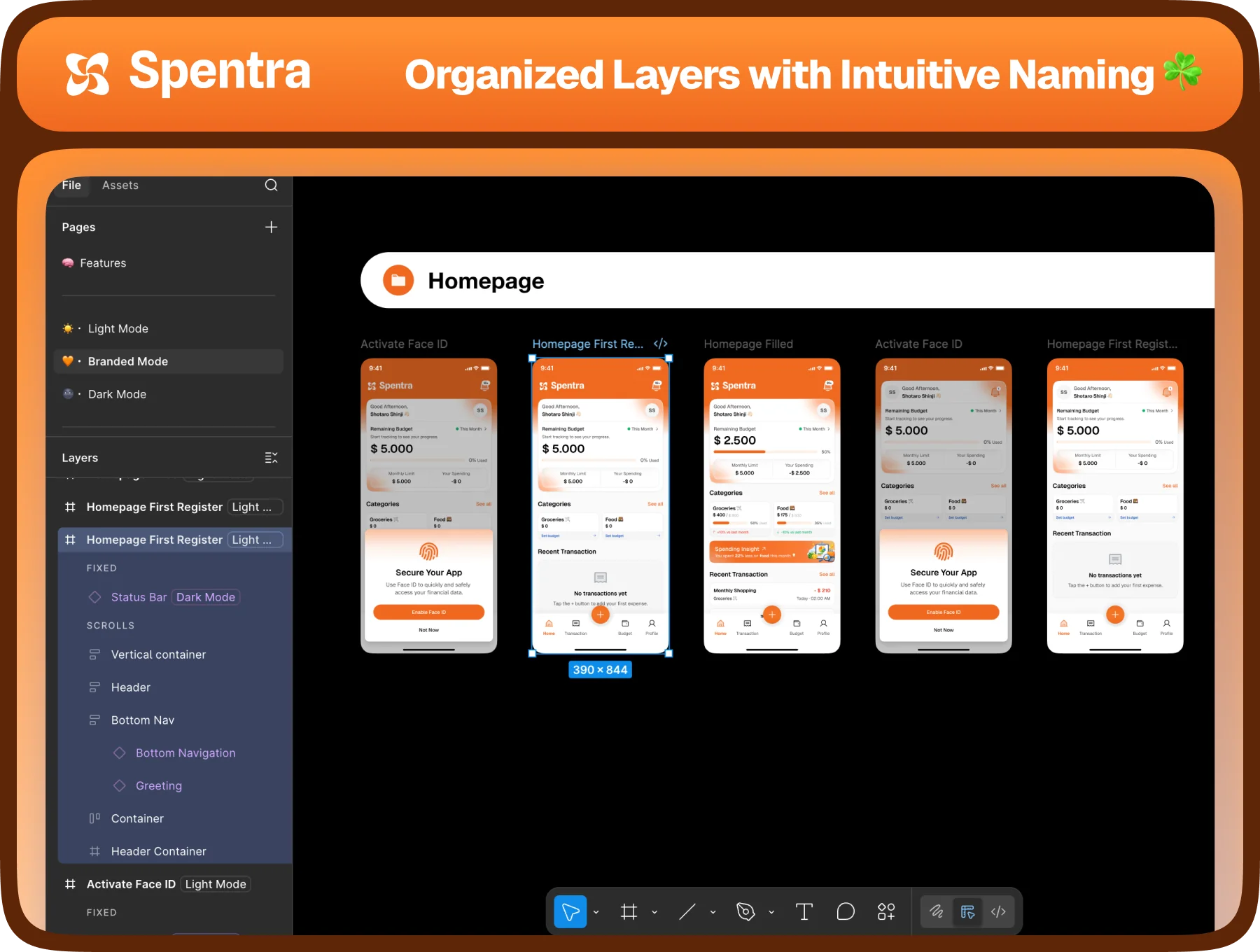Select the Pen tool
Image resolution: width=1260 pixels, height=952 pixels.
(x=745, y=911)
